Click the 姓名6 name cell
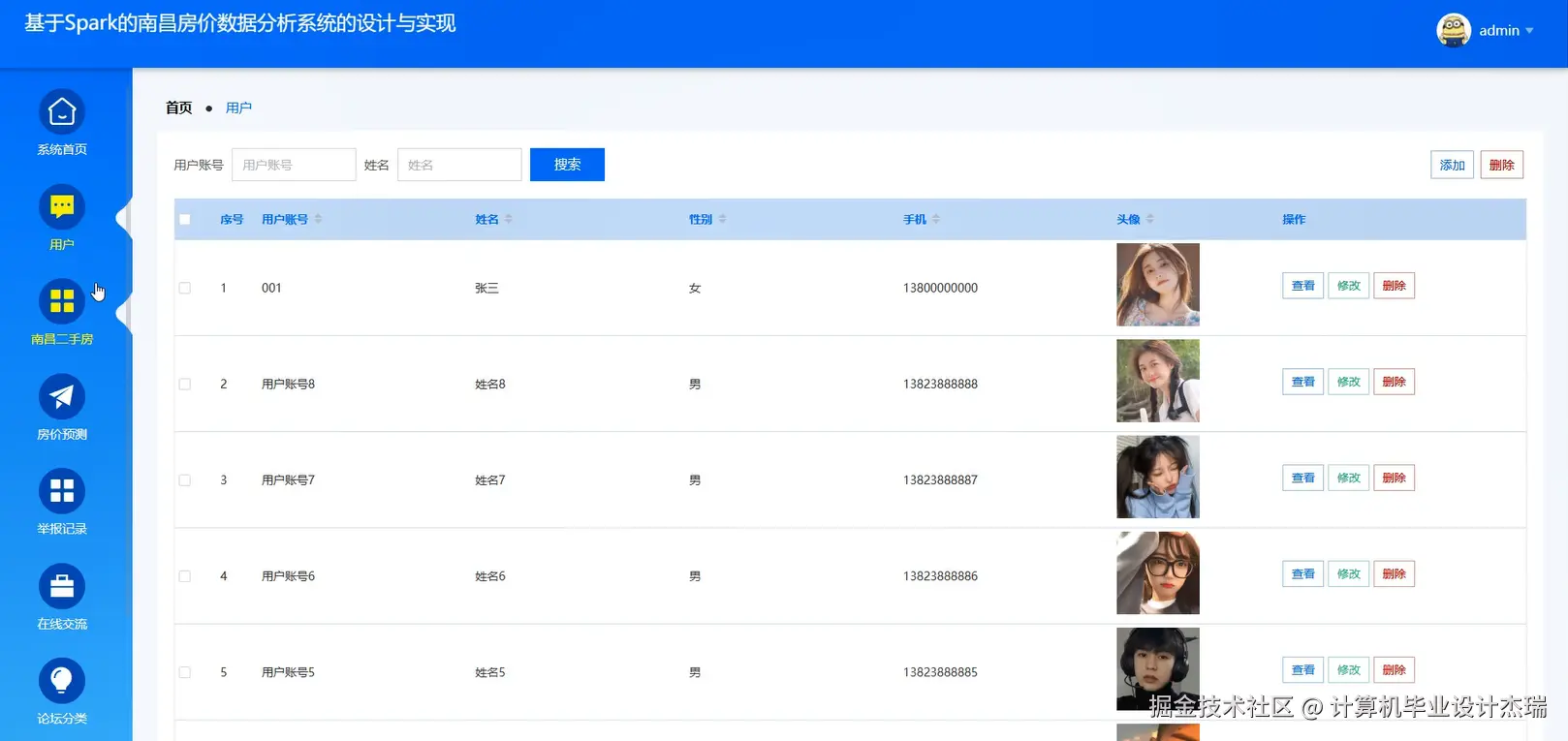 click(x=490, y=575)
